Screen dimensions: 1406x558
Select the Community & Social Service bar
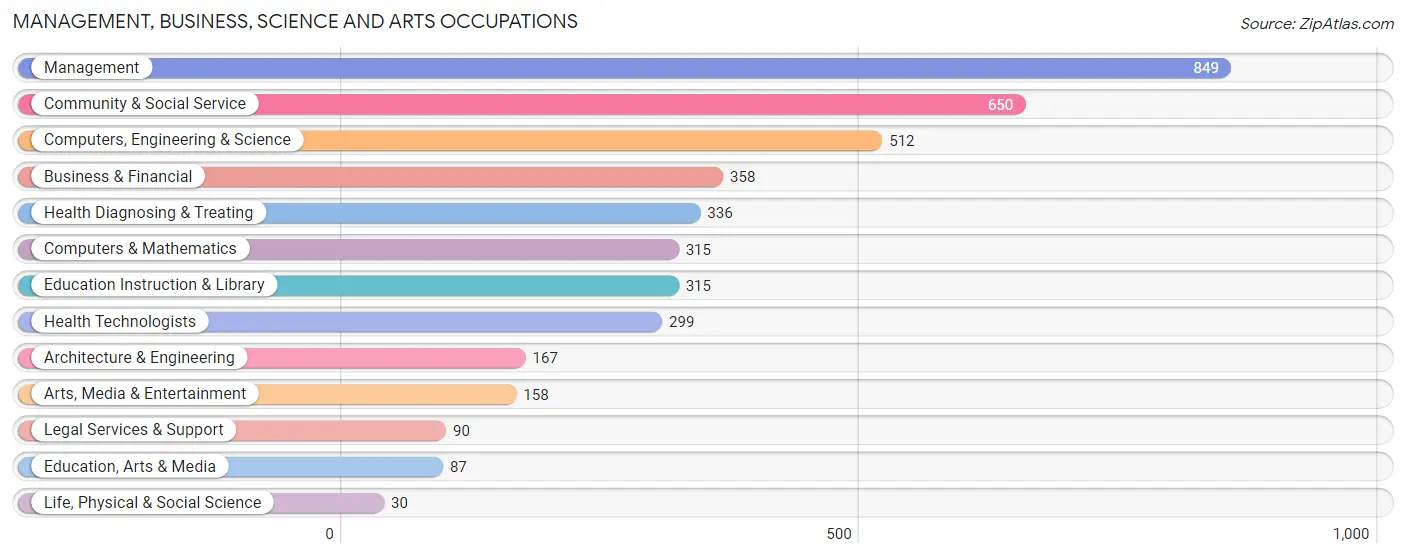point(522,104)
